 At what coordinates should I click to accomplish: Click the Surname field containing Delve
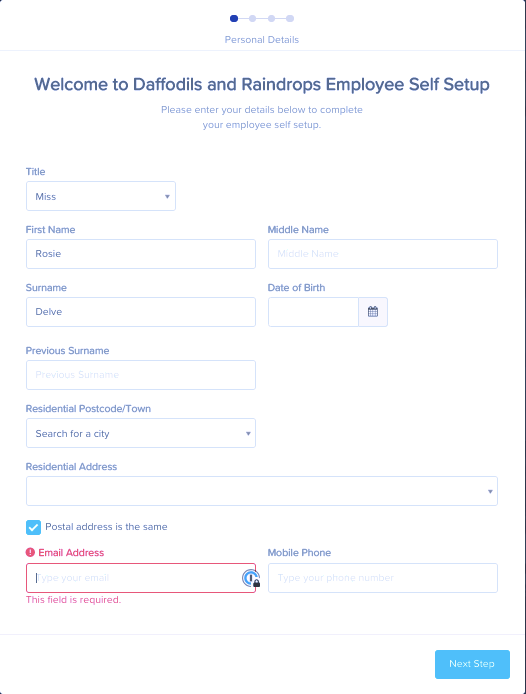pyautogui.click(x=141, y=312)
